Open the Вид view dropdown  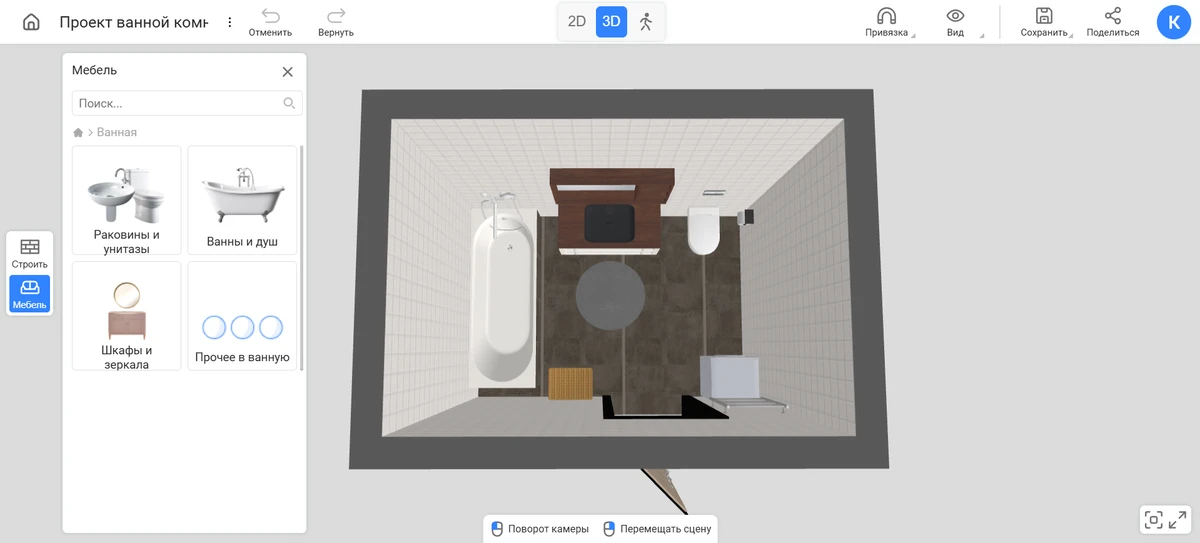point(956,22)
